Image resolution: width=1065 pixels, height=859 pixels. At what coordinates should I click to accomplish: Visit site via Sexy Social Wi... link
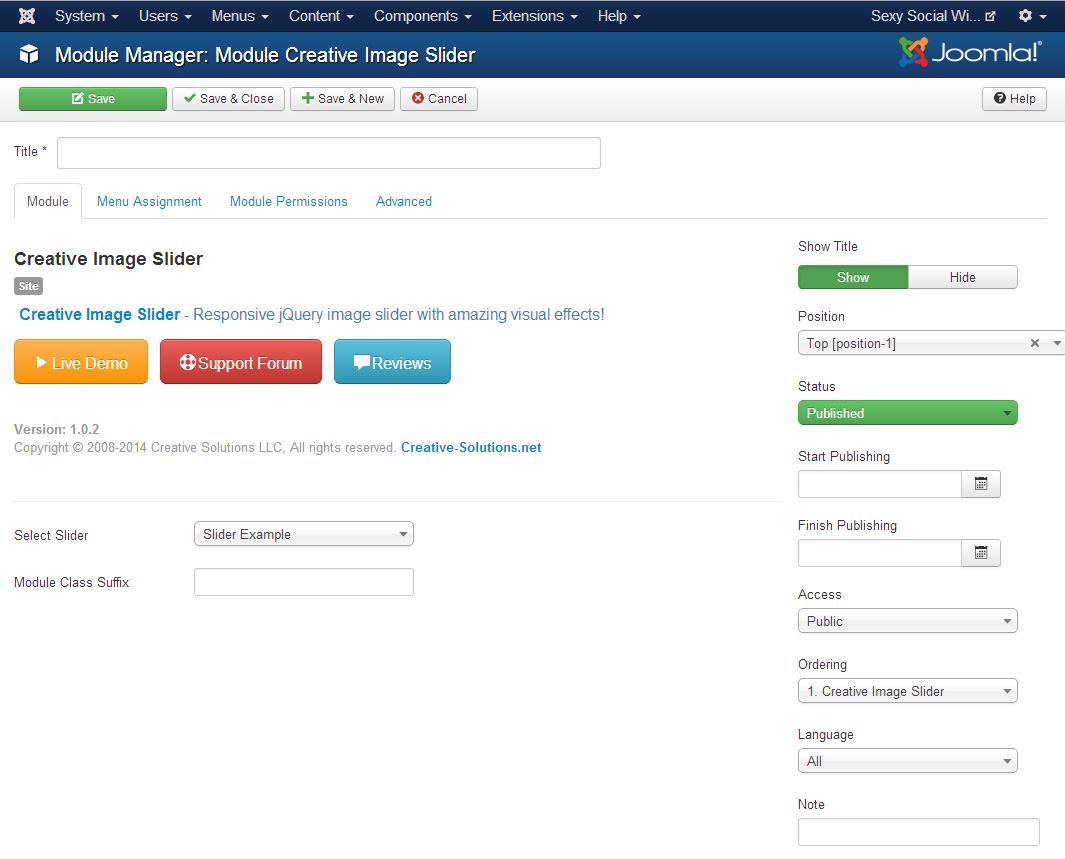[933, 16]
